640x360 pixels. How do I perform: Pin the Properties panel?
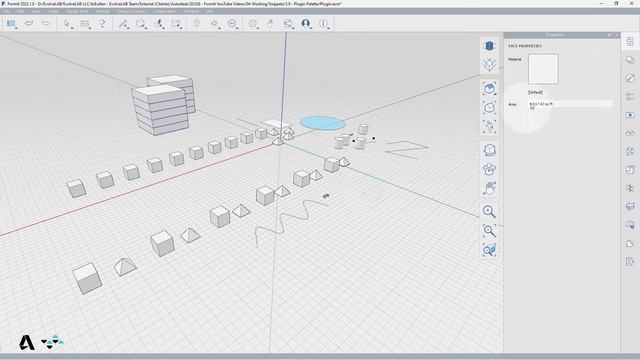(x=610, y=35)
